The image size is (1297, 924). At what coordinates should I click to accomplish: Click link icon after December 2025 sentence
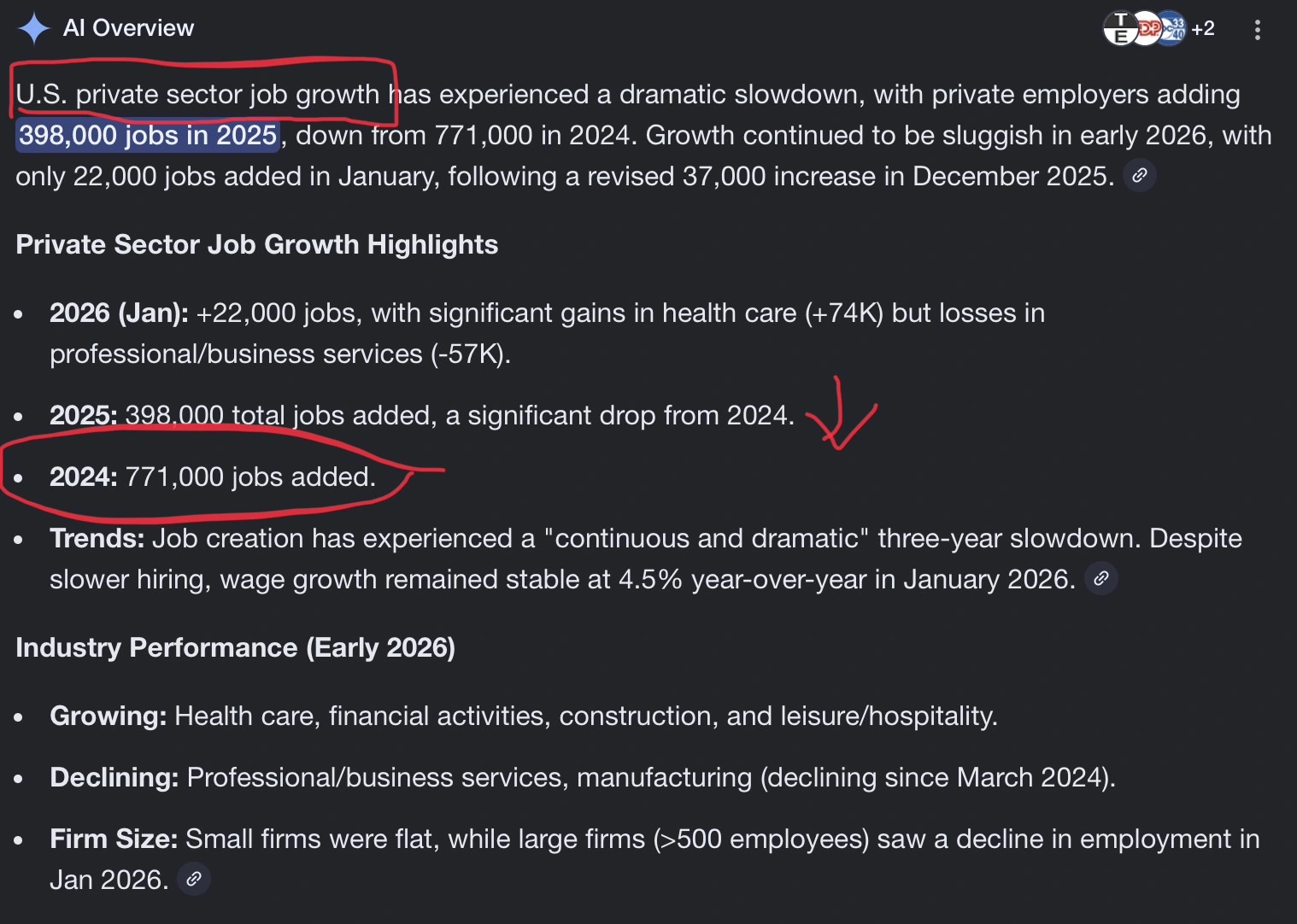point(1139,176)
